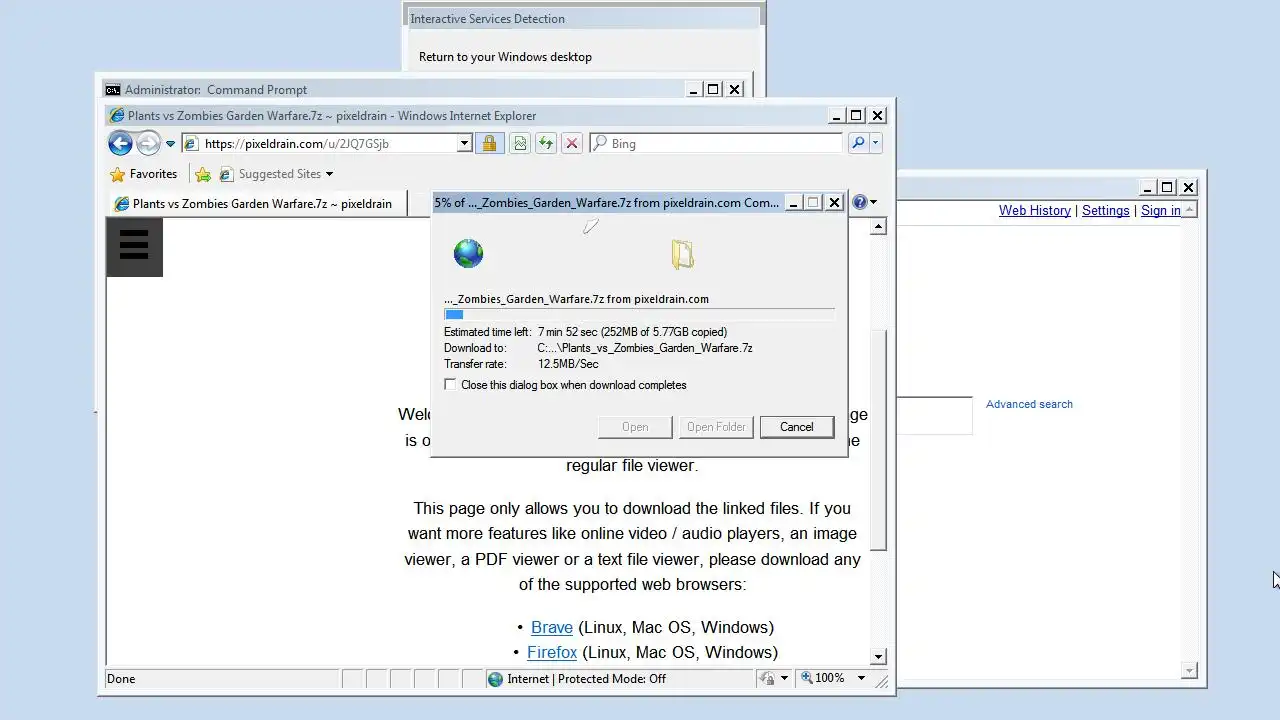Click the Download to path text
Screen dimensions: 1280x720
point(645,348)
